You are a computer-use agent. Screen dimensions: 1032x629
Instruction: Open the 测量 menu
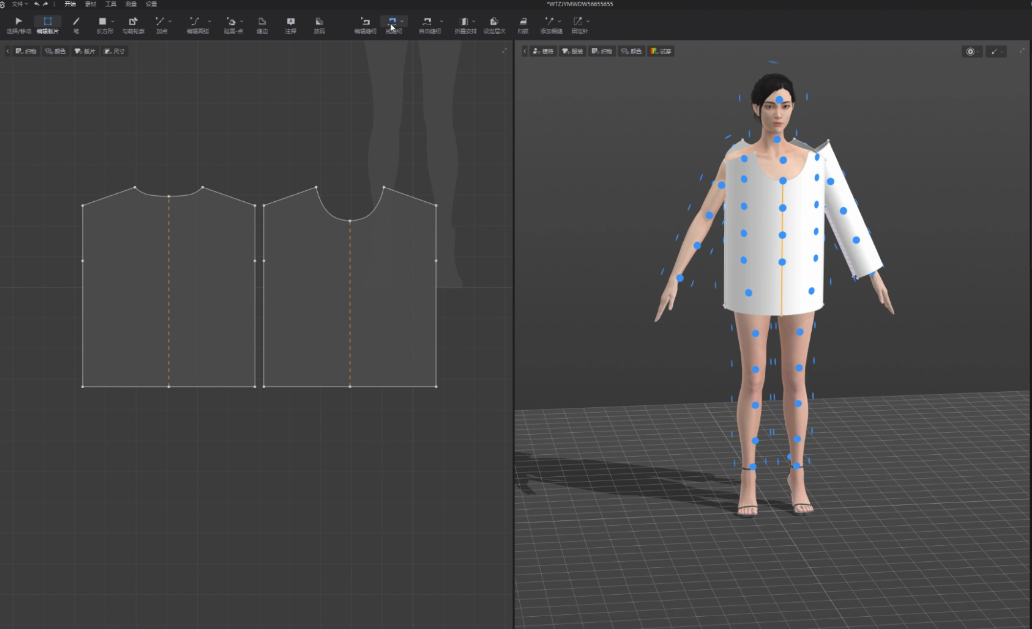pos(131,4)
